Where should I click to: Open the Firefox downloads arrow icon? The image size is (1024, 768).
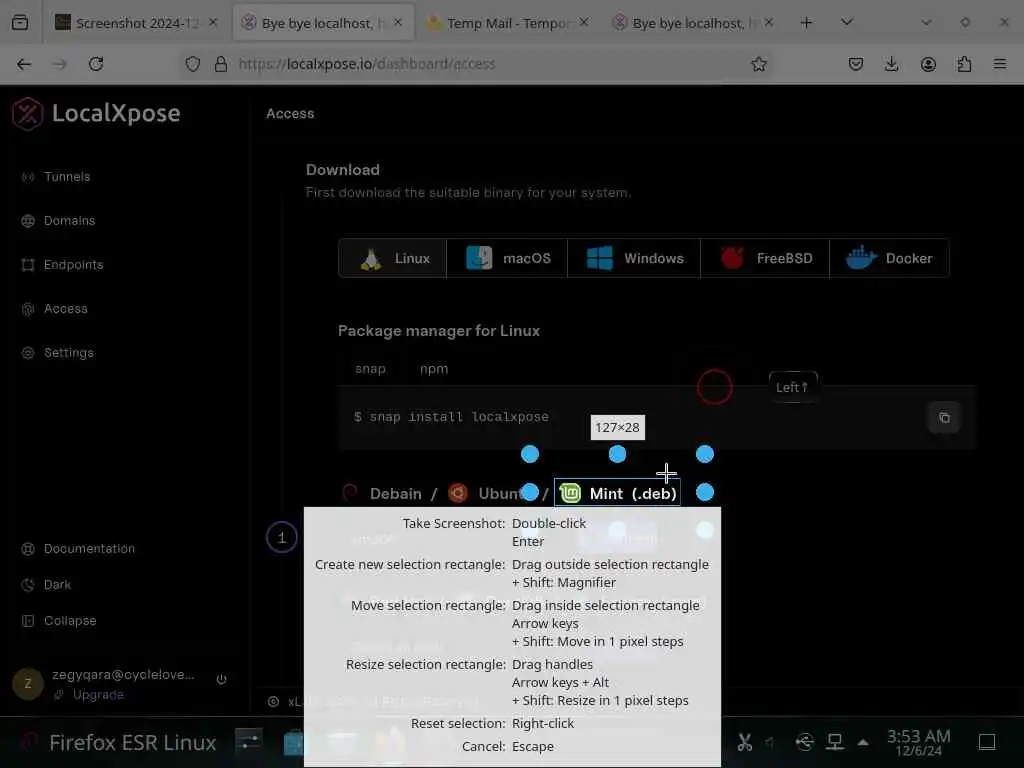[891, 64]
